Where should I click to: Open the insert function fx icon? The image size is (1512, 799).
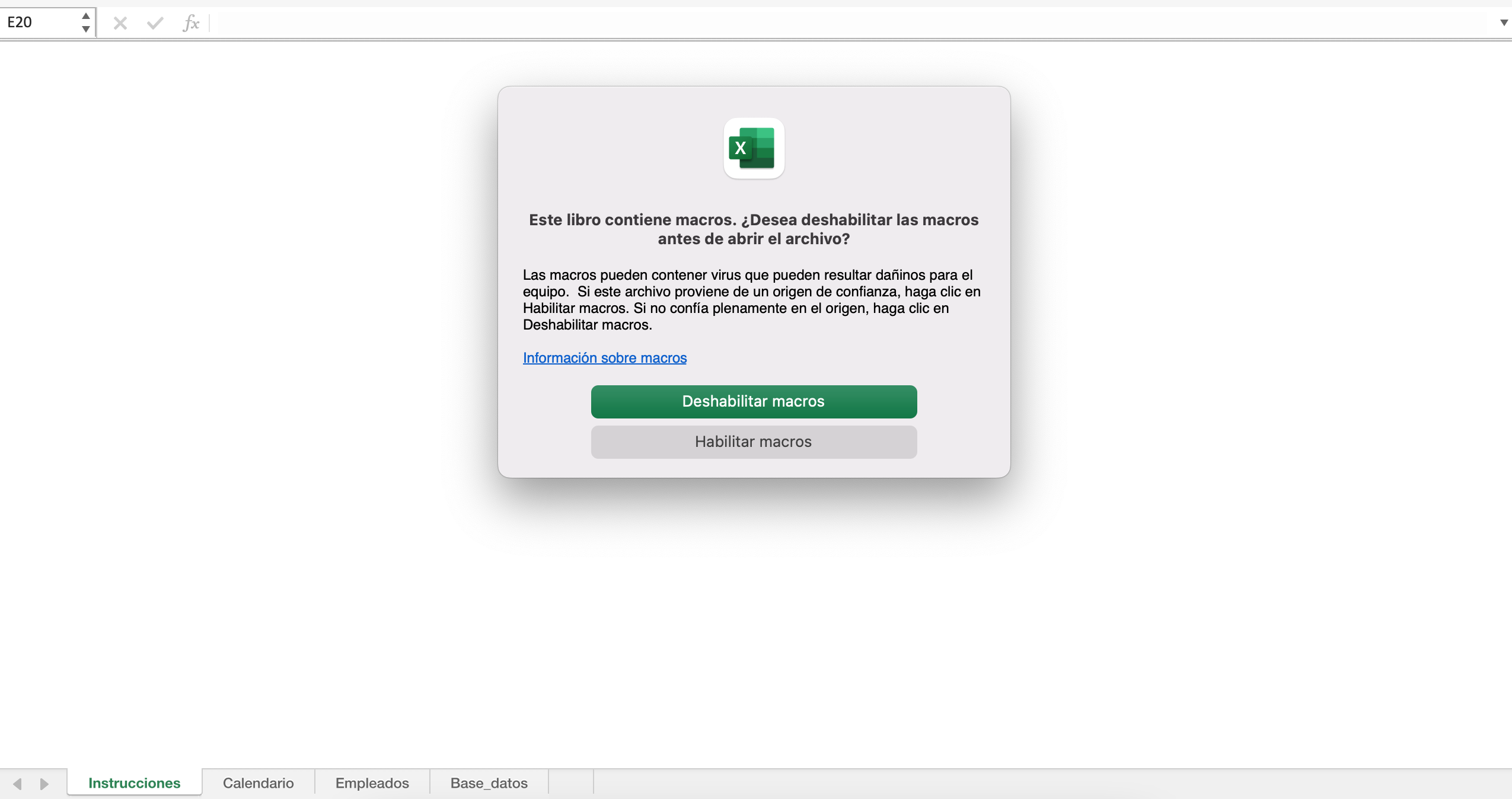coord(191,23)
